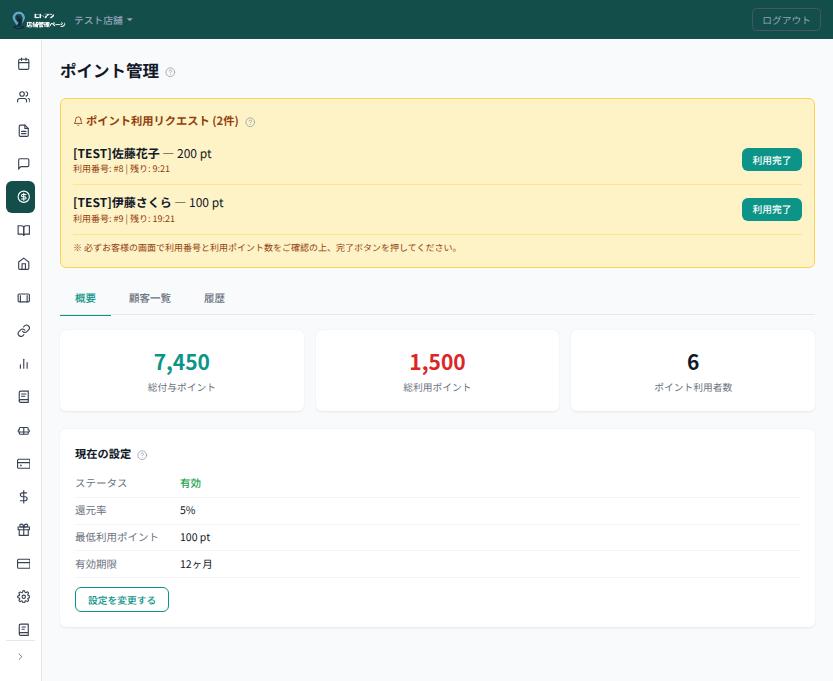Click the 有効期限 label
833x681 pixels.
pos(96,564)
